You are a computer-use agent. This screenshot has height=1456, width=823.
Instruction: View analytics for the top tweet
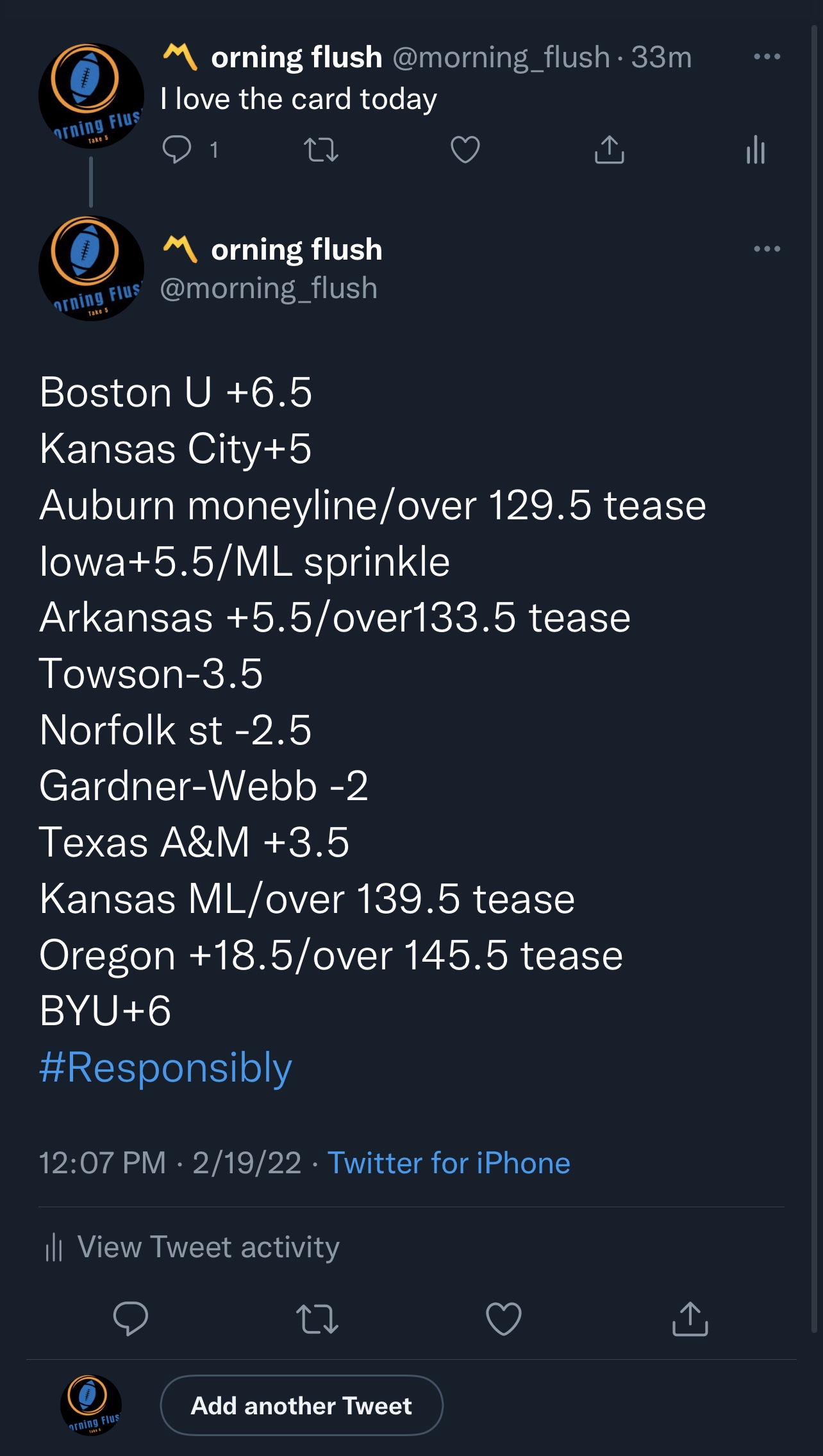[x=756, y=150]
